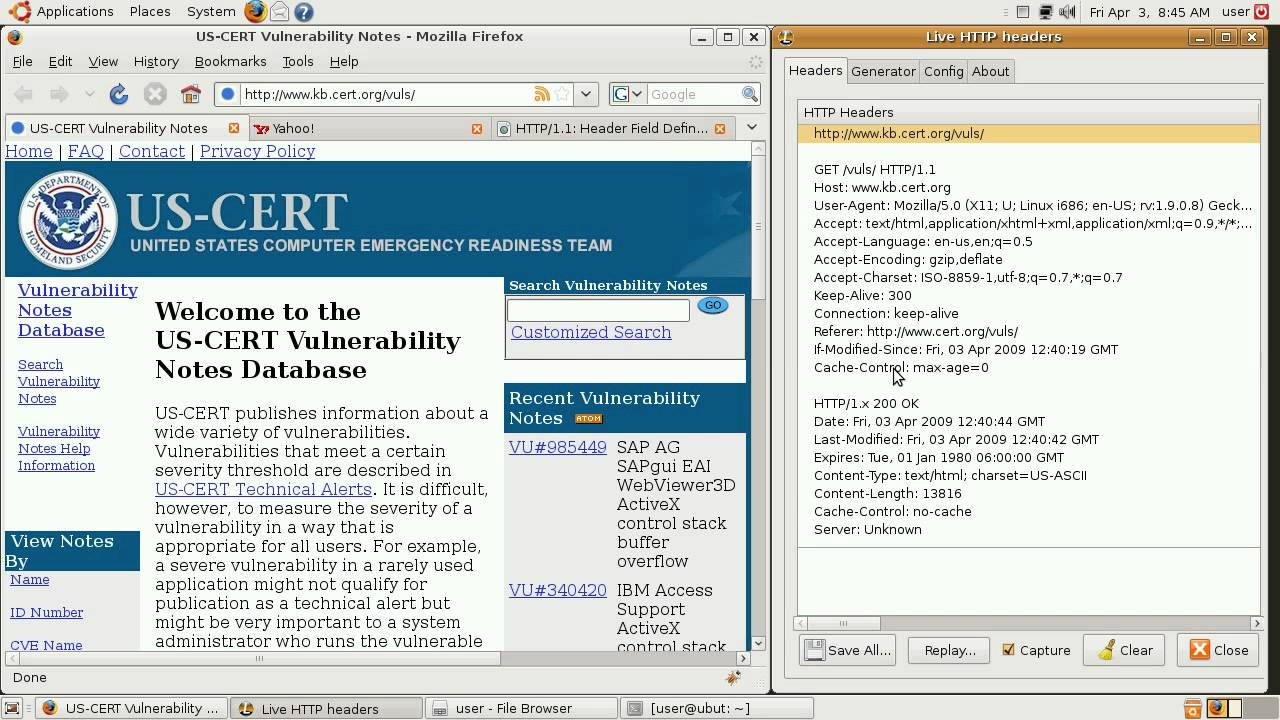Screen dimensions: 1280x720
Task: Open vulnerability note VU#340420
Action: click(558, 590)
